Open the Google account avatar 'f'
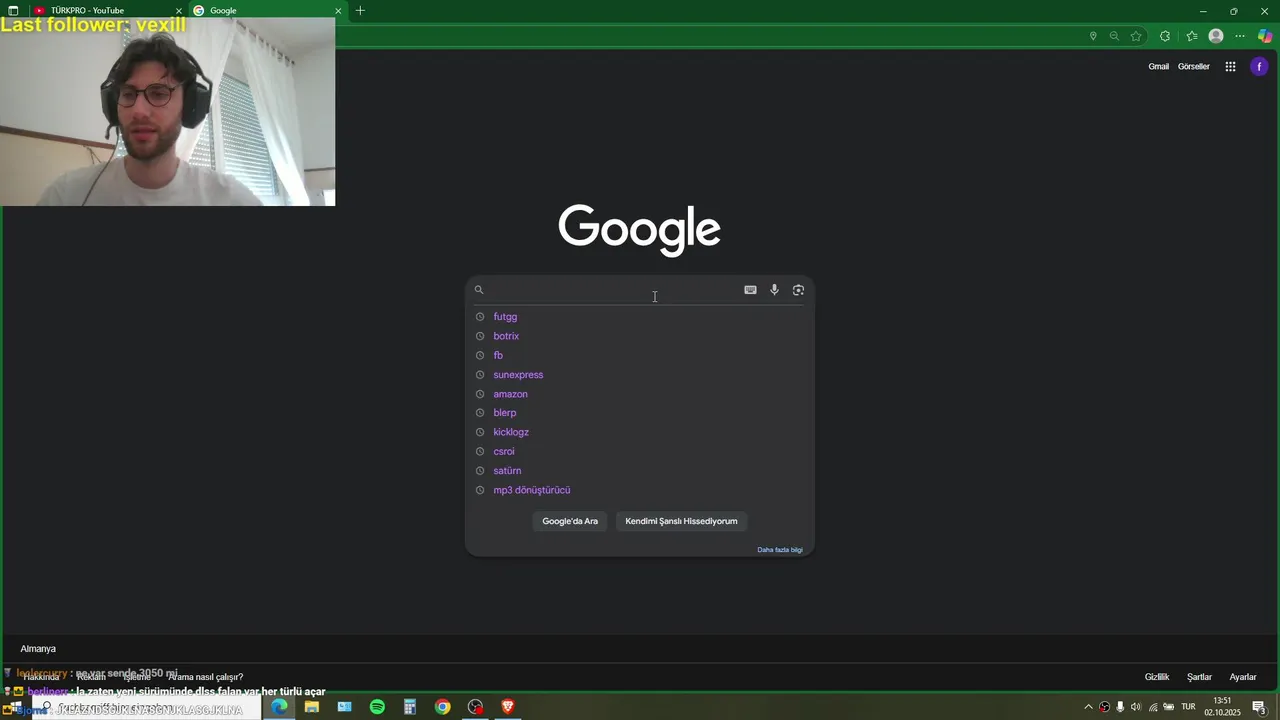 [1259, 67]
